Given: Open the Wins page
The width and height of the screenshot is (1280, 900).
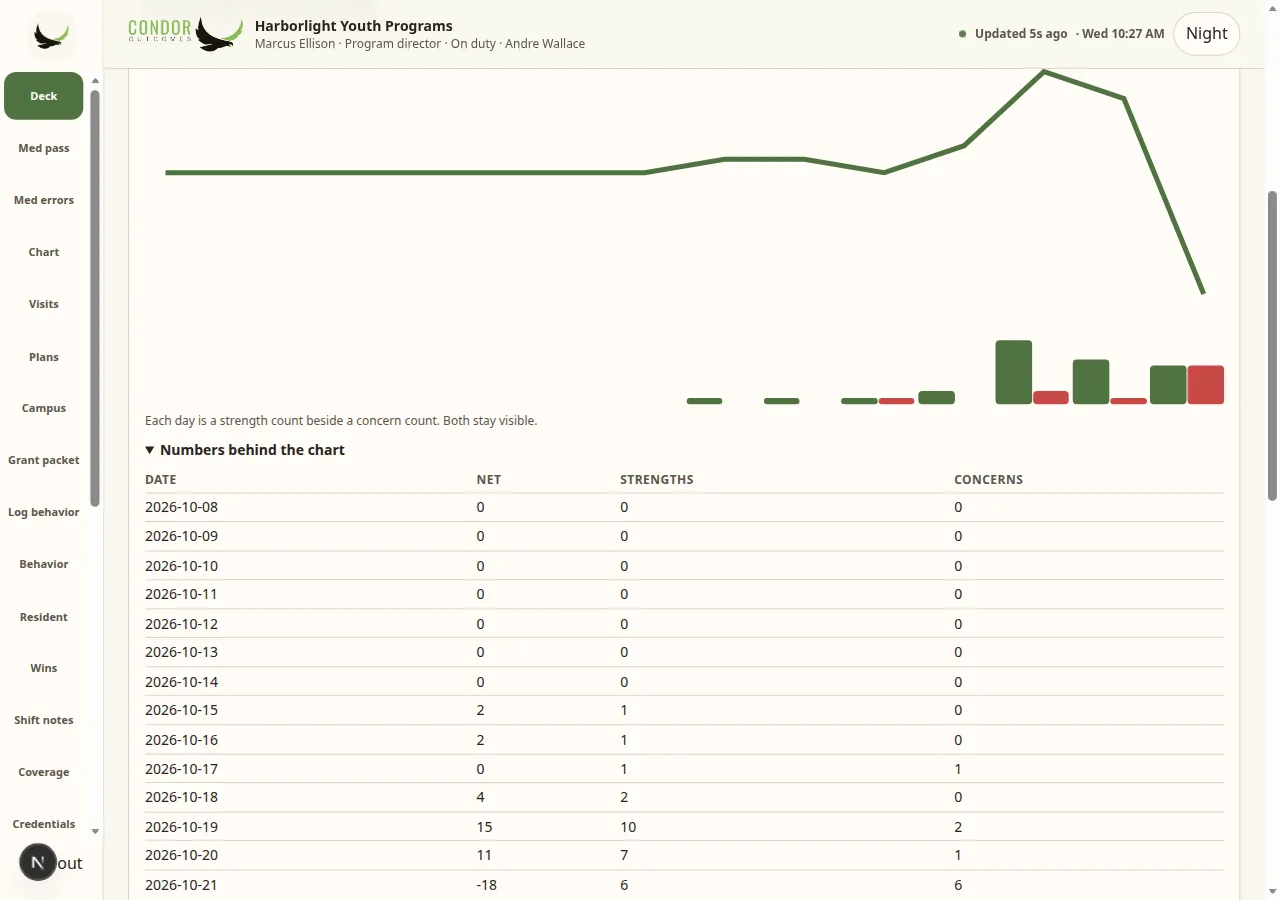Looking at the screenshot, I should [44, 668].
